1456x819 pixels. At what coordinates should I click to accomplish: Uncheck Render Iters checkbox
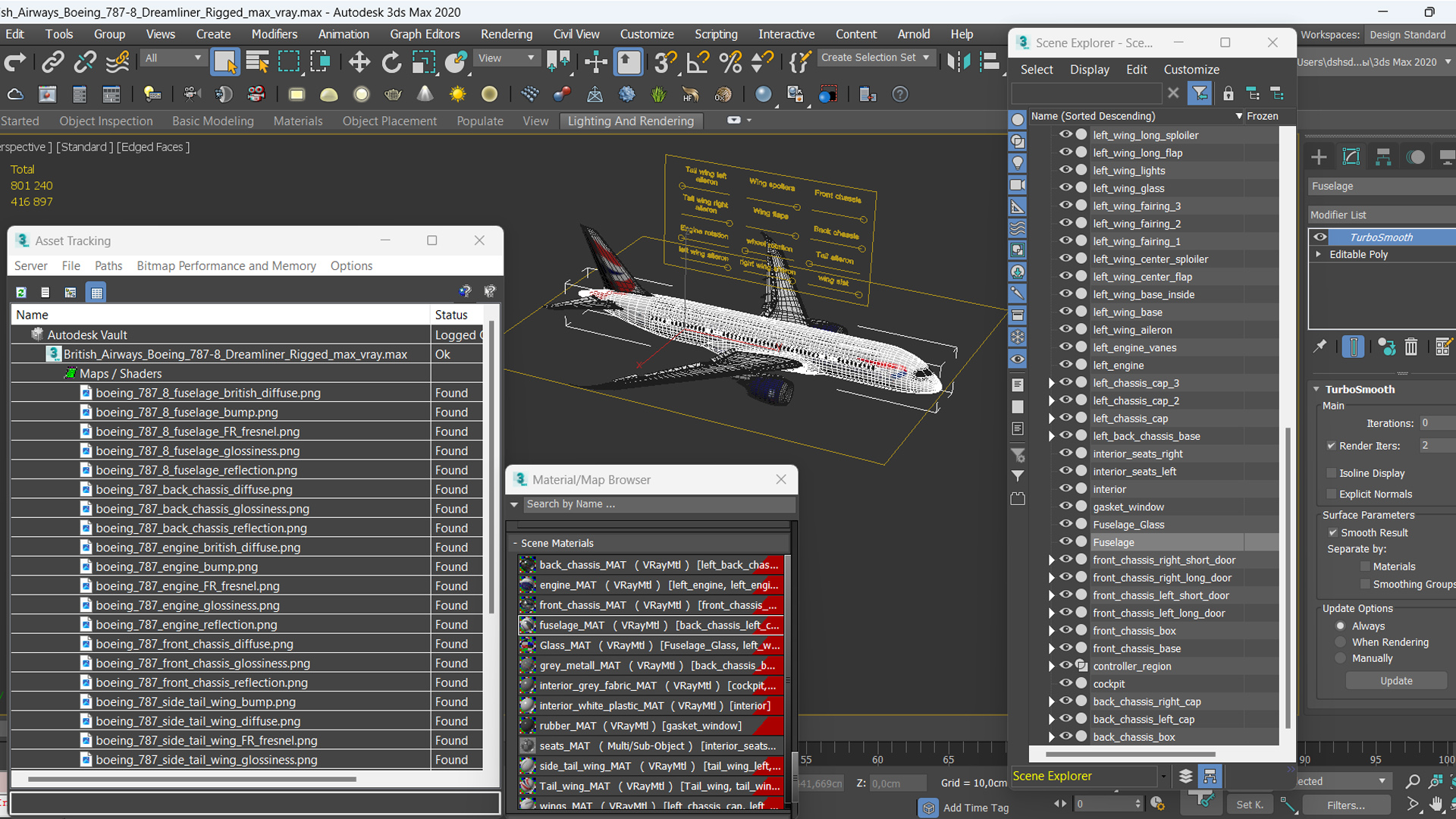pyautogui.click(x=1331, y=446)
